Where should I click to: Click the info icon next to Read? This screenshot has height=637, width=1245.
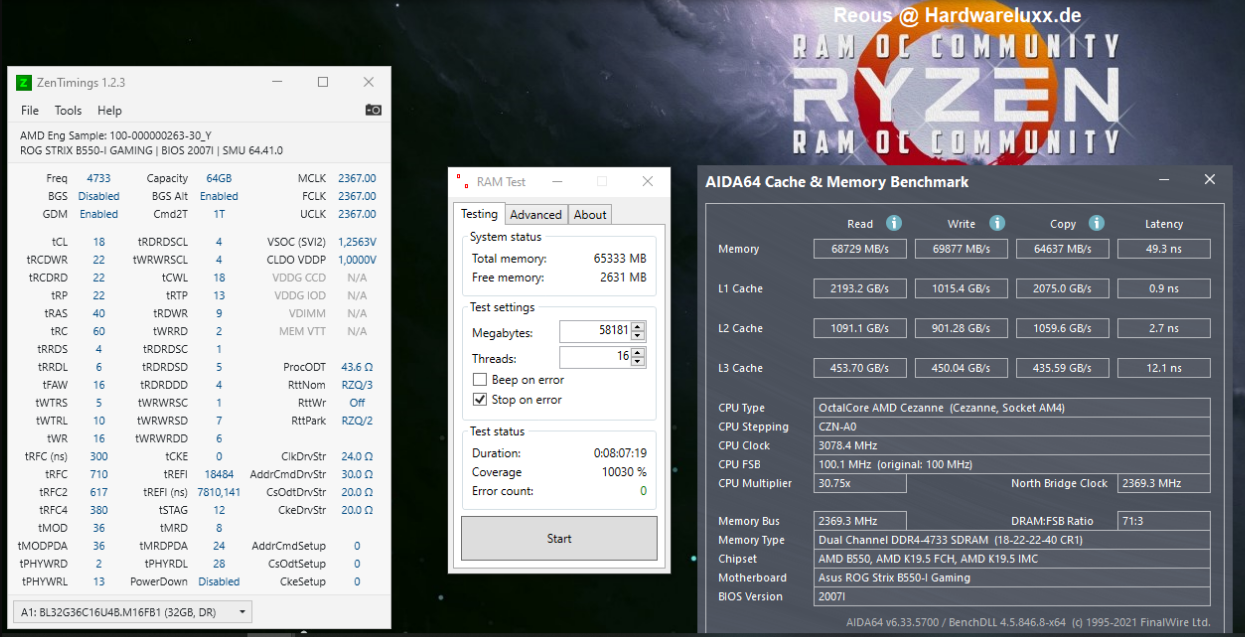pyautogui.click(x=894, y=223)
